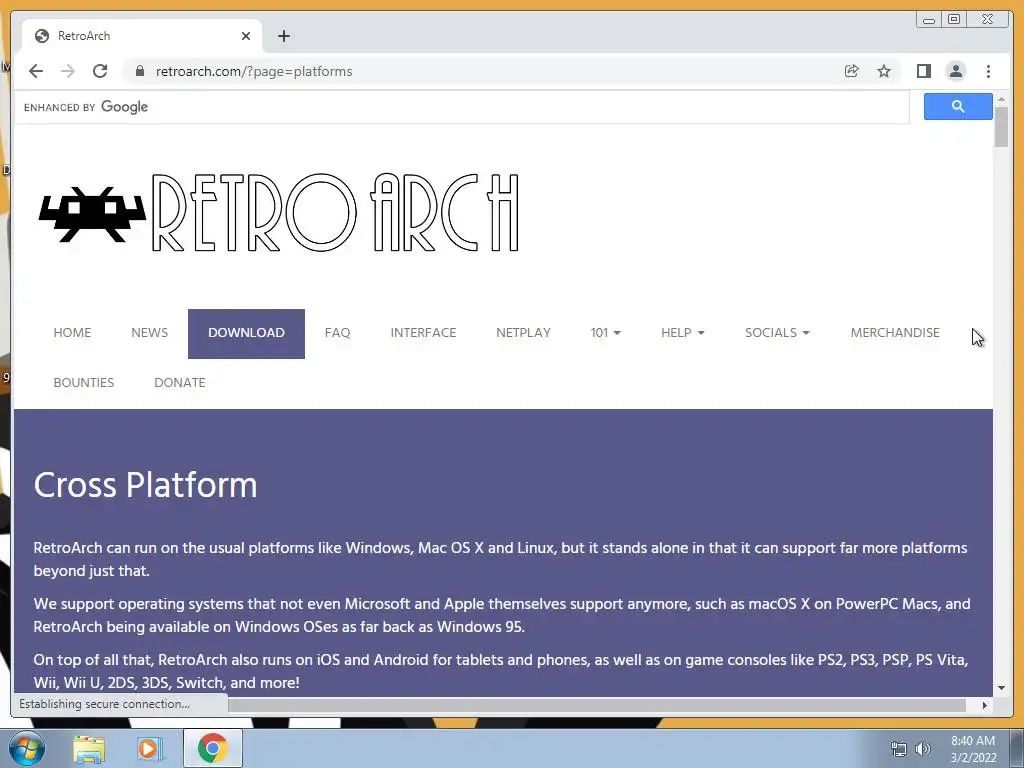Click the RetroArch tab favicon
Image resolution: width=1024 pixels, height=768 pixels.
(x=42, y=36)
